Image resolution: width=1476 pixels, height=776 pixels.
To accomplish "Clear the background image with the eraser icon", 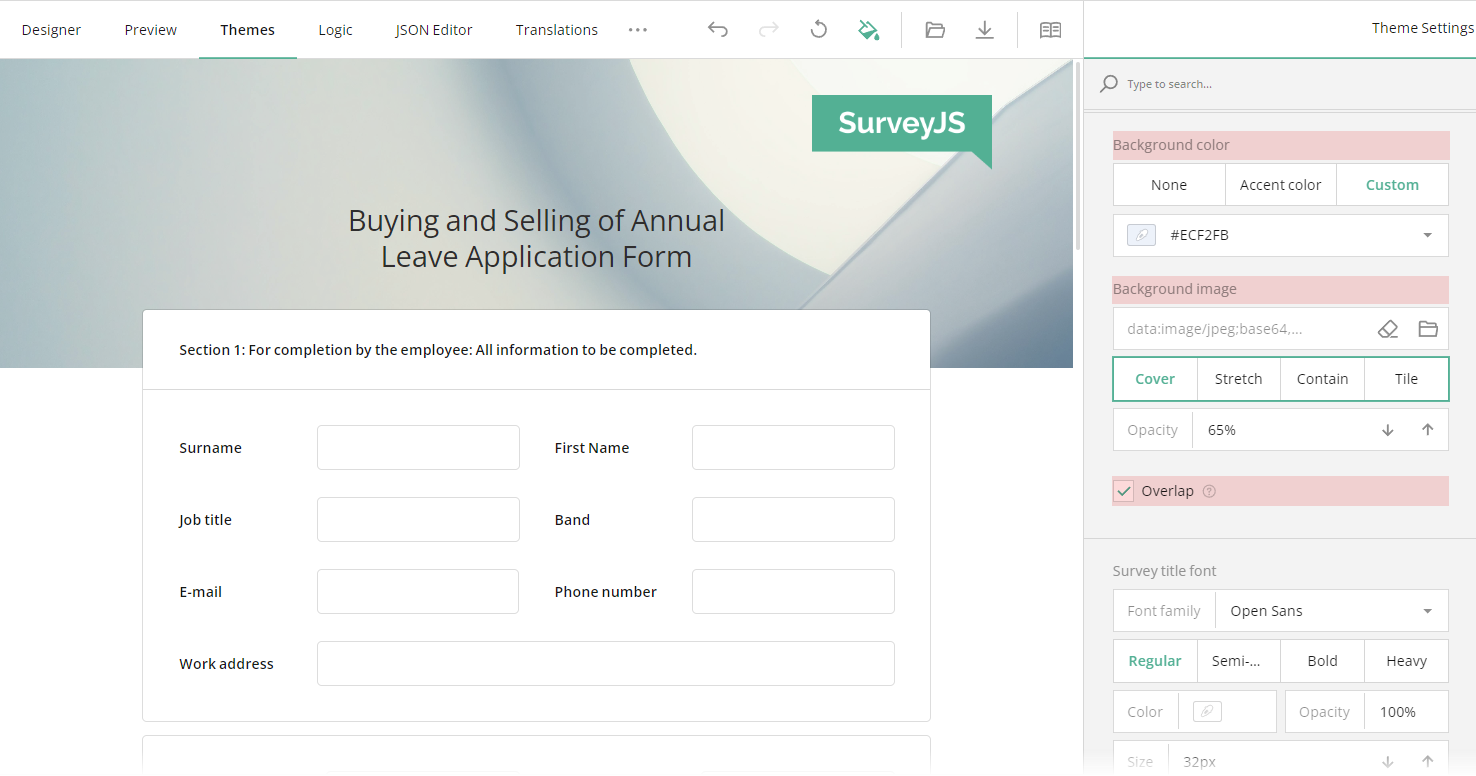I will click(1388, 328).
